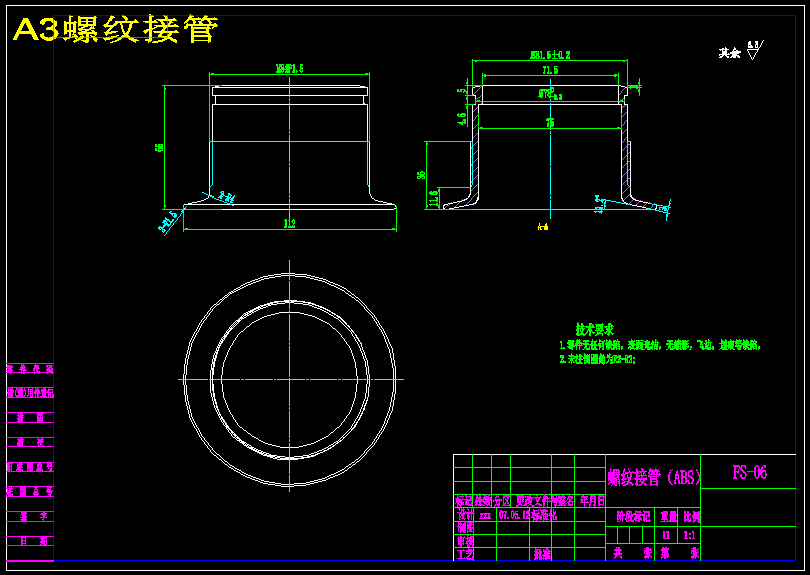This screenshot has height=575, width=810.
Task: Click the '设计' row label
Action: click(x=465, y=515)
